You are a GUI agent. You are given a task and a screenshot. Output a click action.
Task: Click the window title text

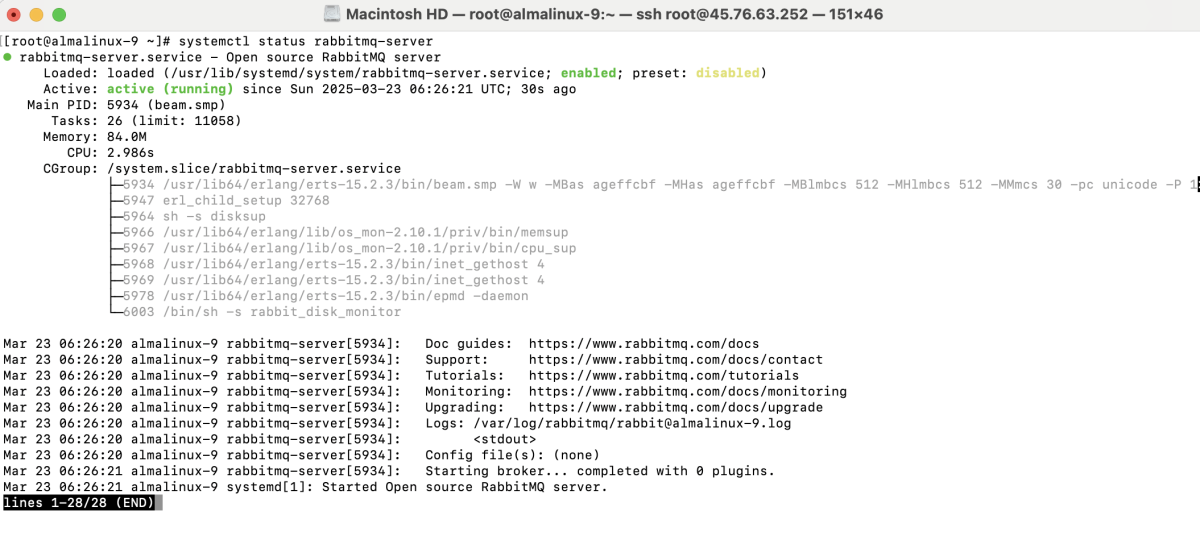coord(614,14)
